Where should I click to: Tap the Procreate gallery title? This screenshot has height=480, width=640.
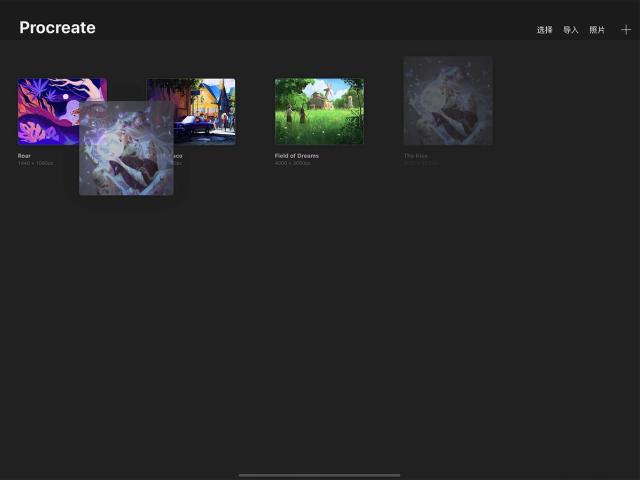(58, 28)
